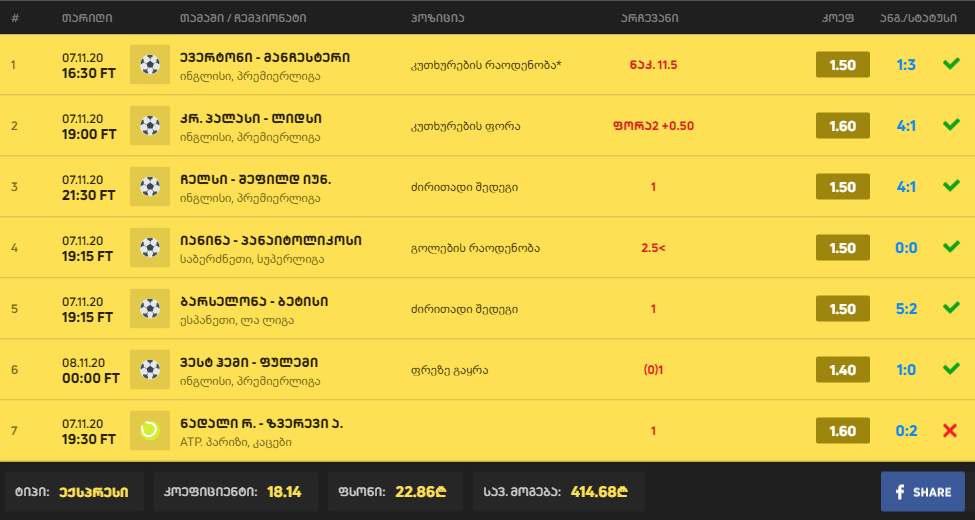Viewport: 975px width, 520px height.
Task: Click the 16:30 FT time in row 1
Action: 88,73
